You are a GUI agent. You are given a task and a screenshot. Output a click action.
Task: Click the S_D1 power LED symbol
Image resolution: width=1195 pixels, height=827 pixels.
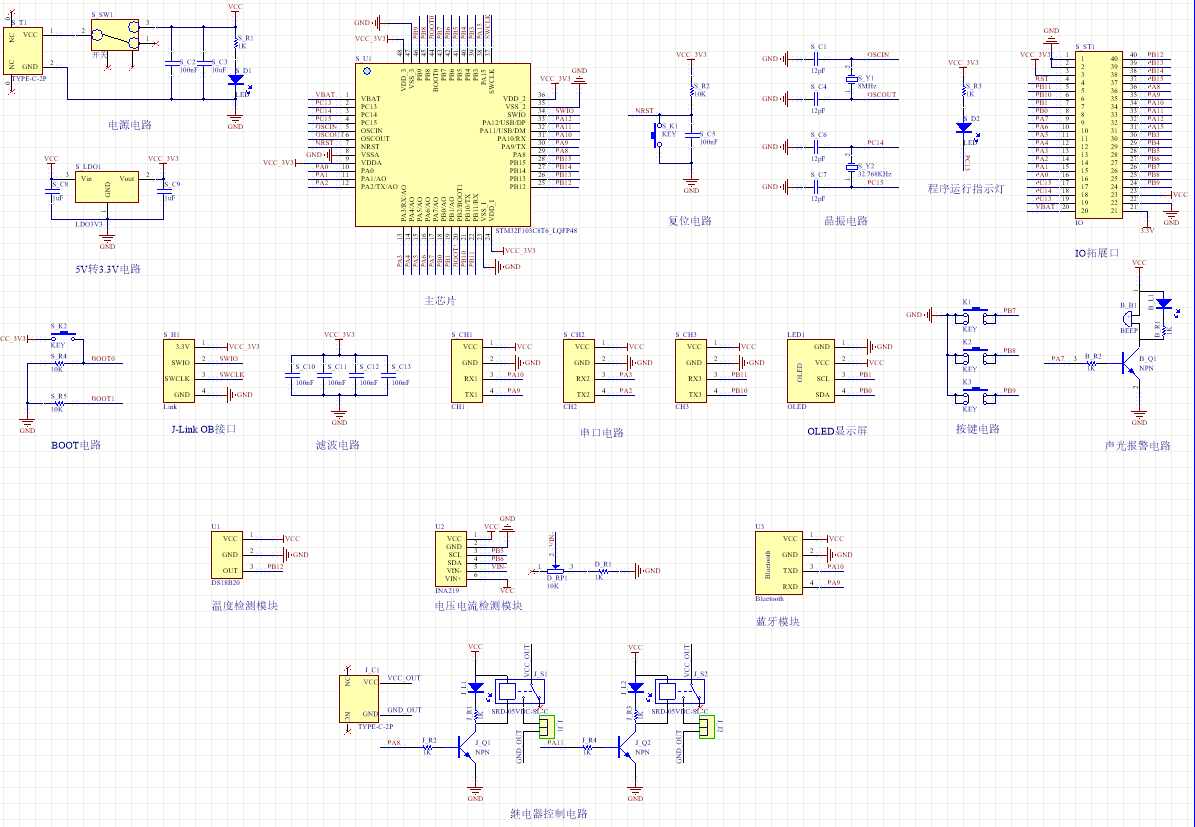click(235, 79)
